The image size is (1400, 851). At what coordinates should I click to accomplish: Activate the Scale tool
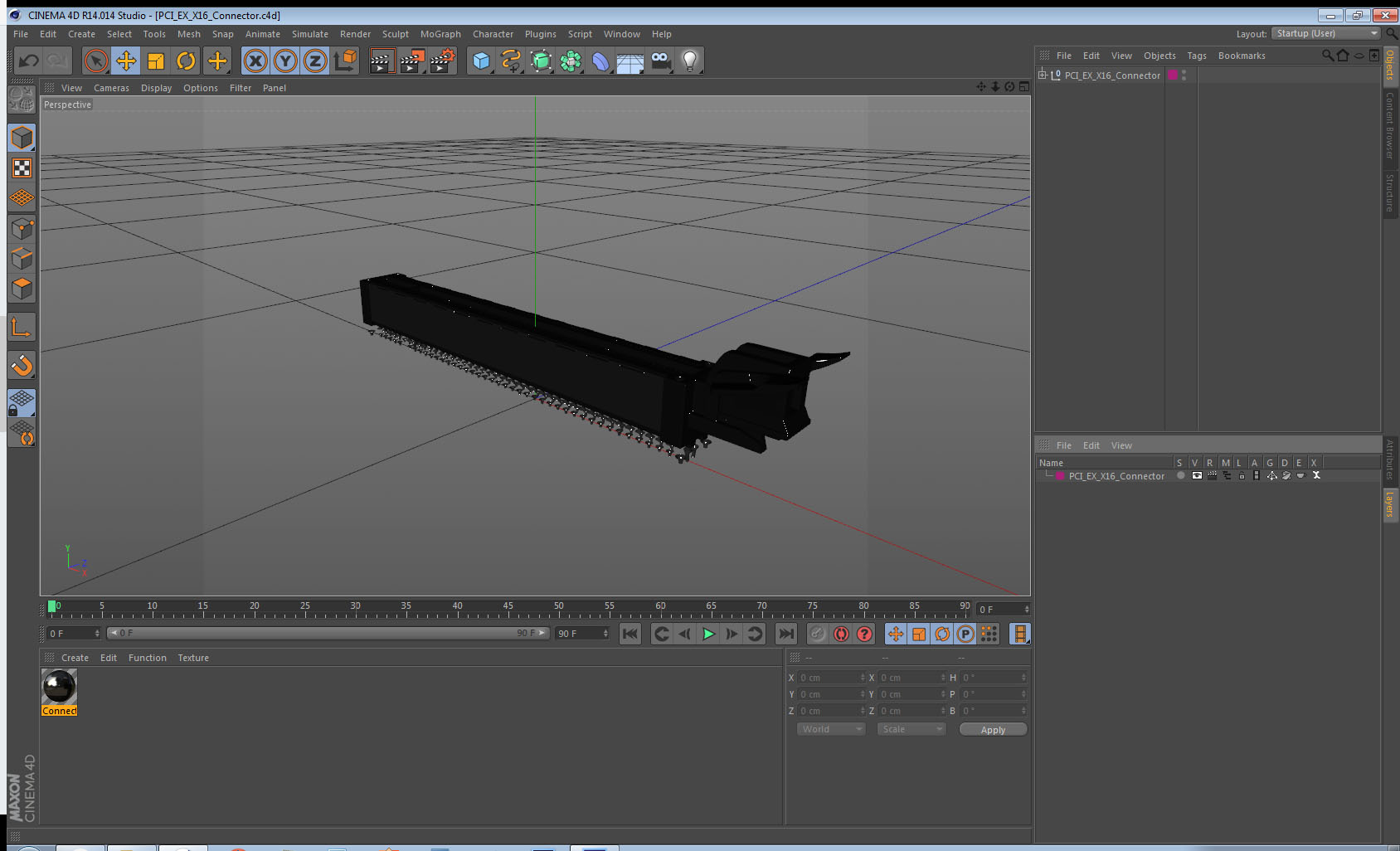[156, 61]
